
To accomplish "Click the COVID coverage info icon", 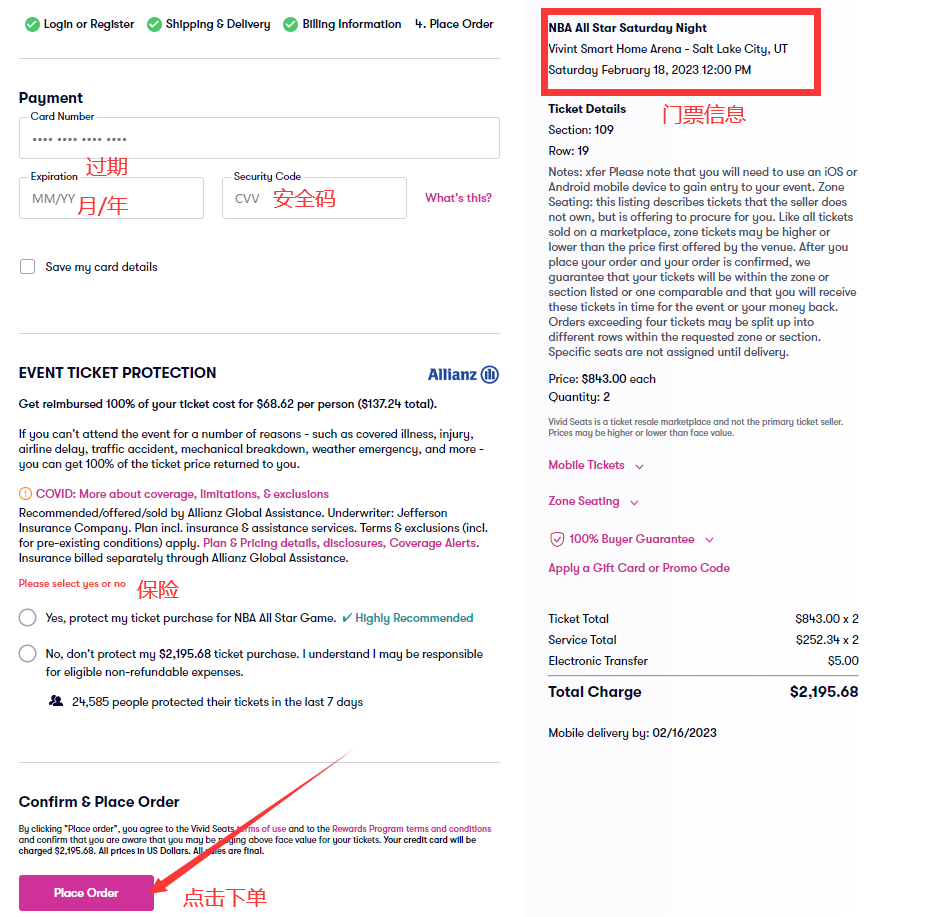I will click(x=26, y=494).
